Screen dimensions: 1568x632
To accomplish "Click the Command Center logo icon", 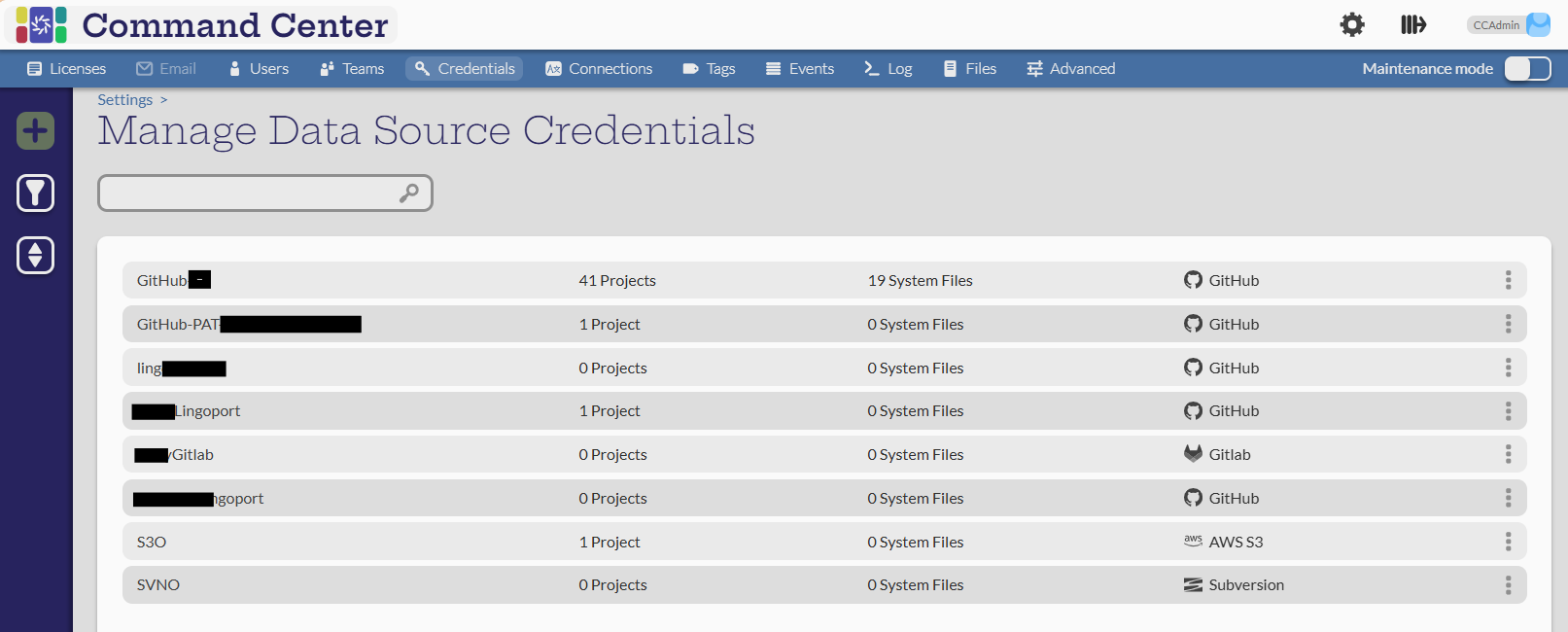I will (x=42, y=25).
